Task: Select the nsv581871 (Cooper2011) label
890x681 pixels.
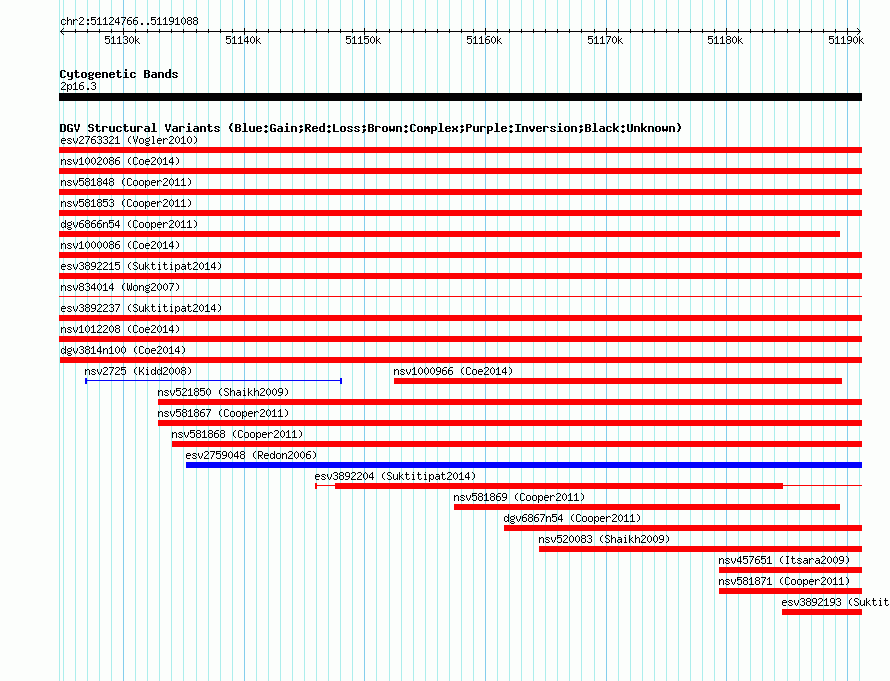Action: click(x=784, y=581)
